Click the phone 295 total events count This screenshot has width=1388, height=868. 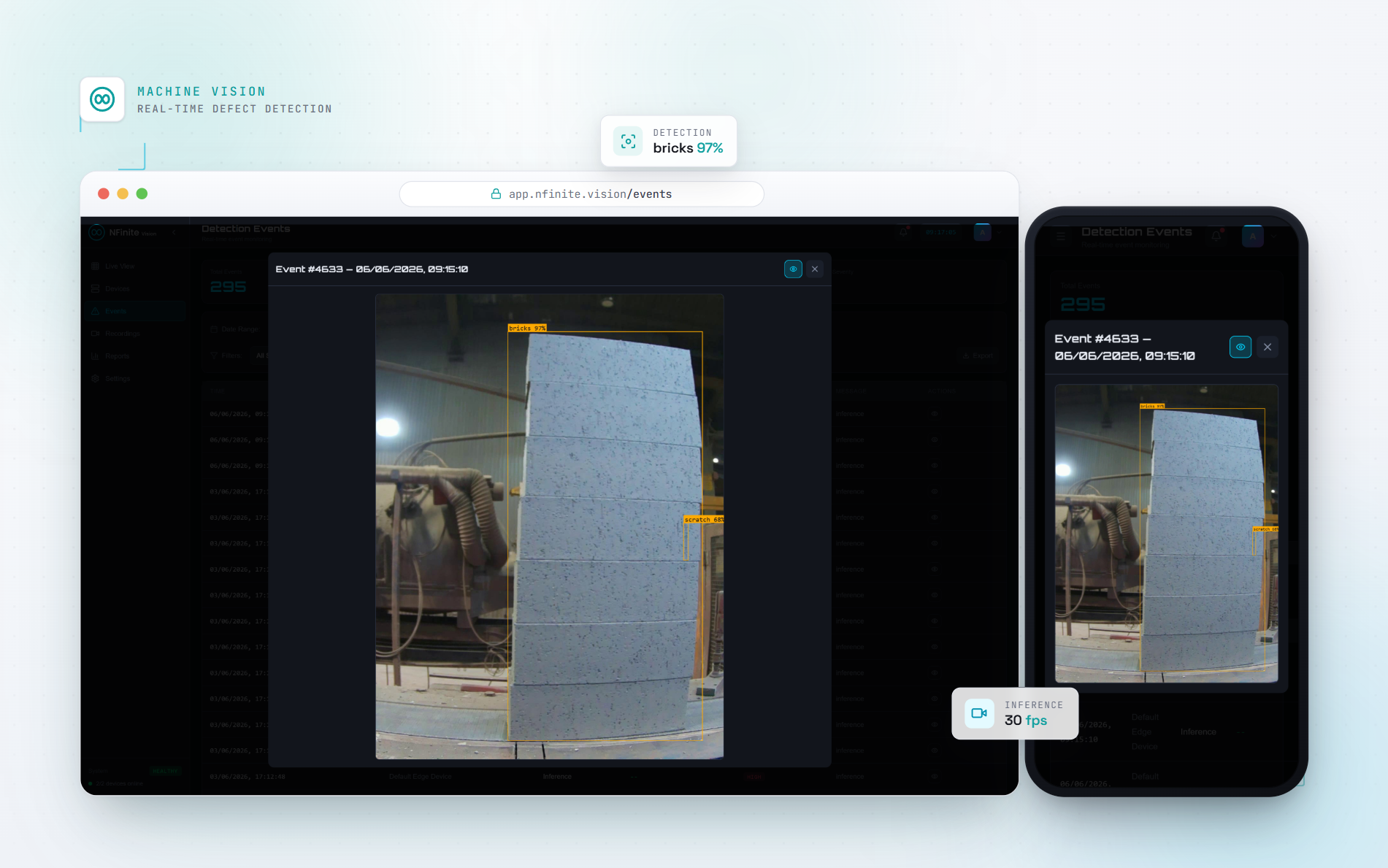1083,304
